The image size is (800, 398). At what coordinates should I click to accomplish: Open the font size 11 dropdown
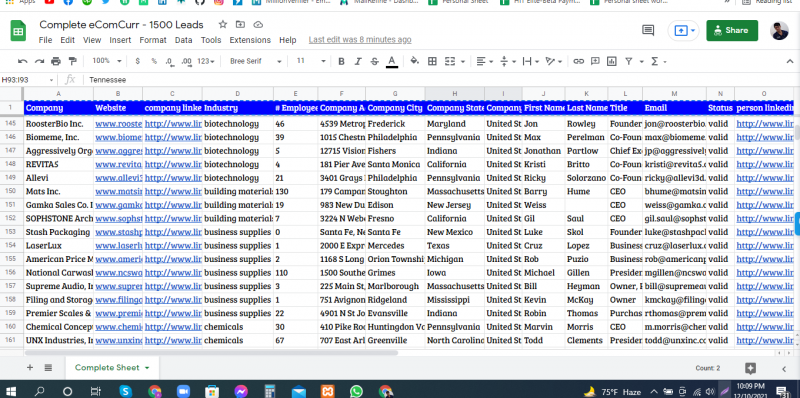tap(311, 61)
